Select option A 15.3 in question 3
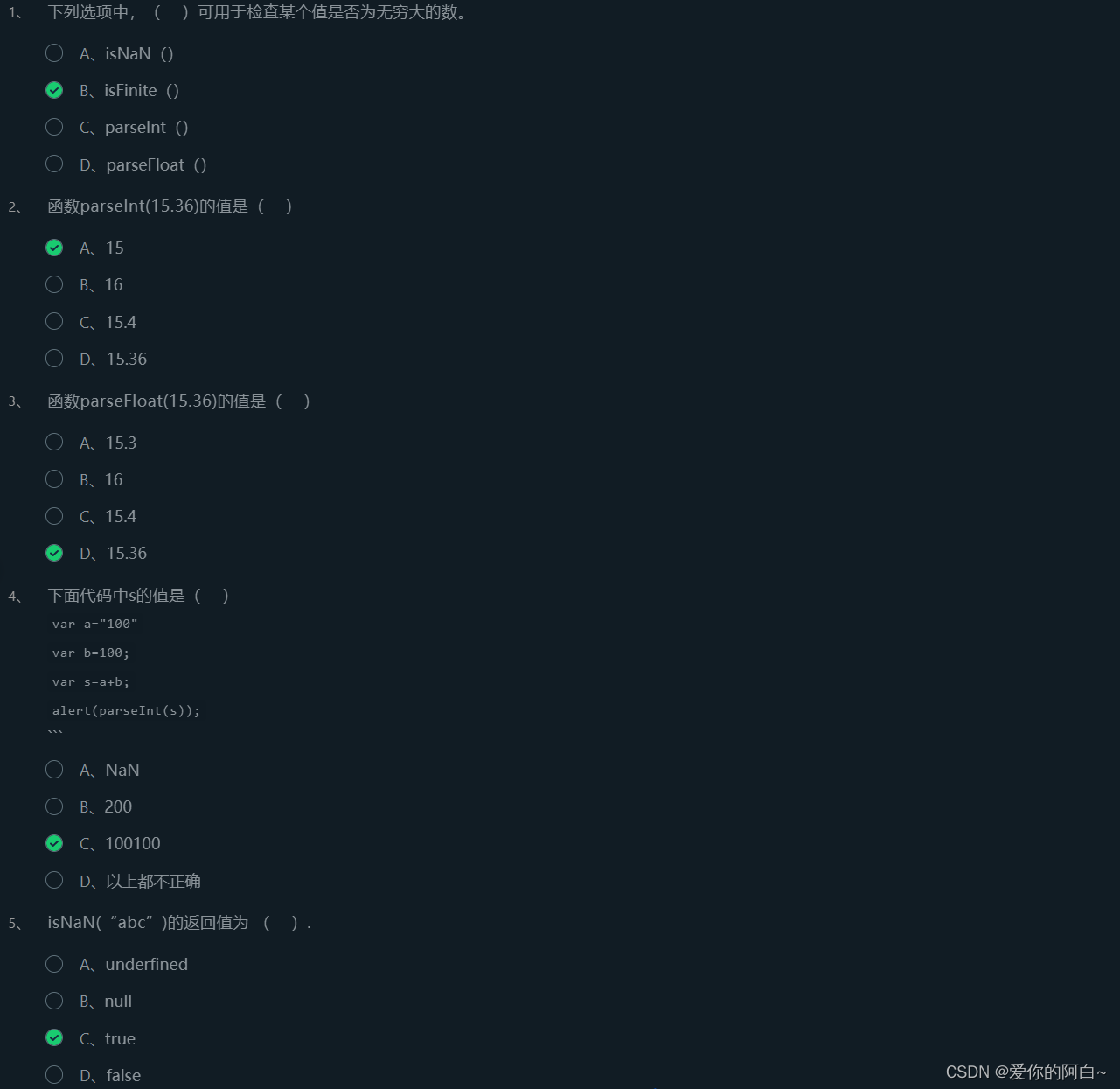Viewport: 1120px width, 1089px height. pos(54,442)
